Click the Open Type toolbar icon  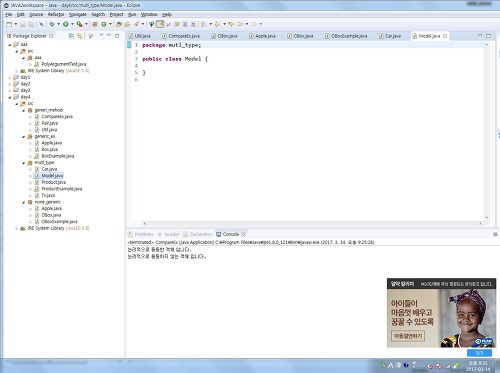(119, 24)
